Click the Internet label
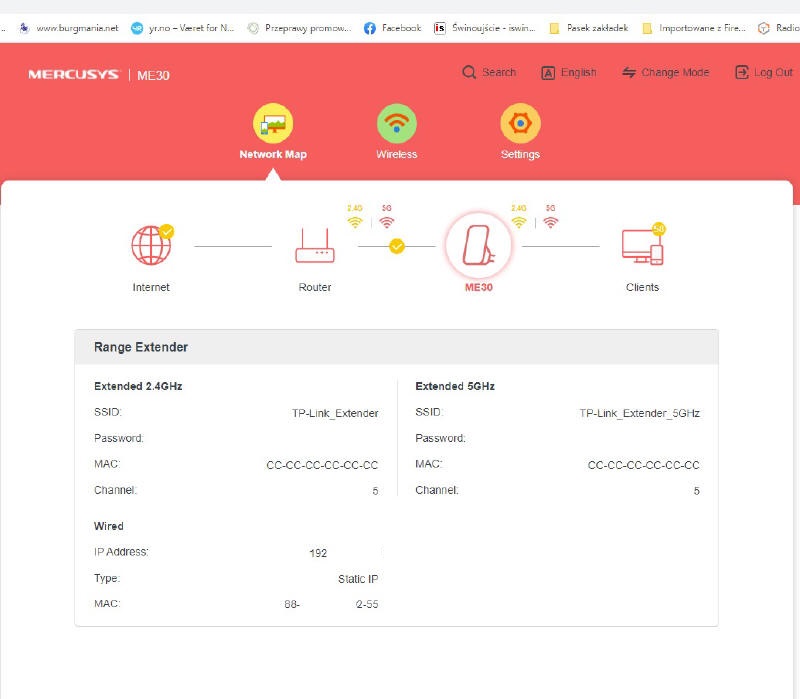This screenshot has width=800, height=699. point(151,287)
